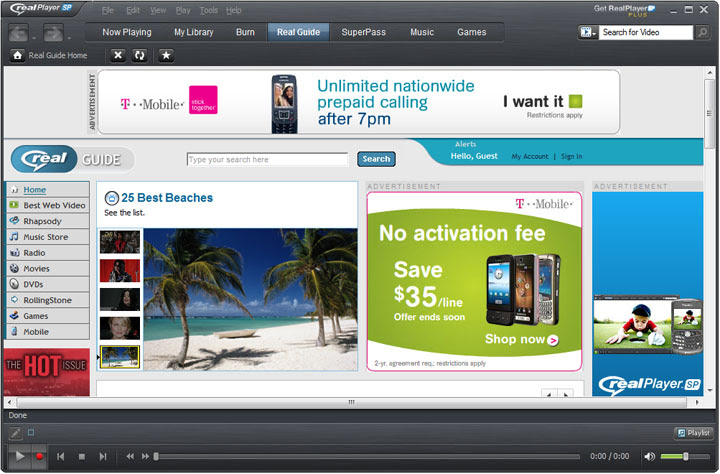Open the Real Guide Home house icon
720x474 pixels.
click(17, 56)
